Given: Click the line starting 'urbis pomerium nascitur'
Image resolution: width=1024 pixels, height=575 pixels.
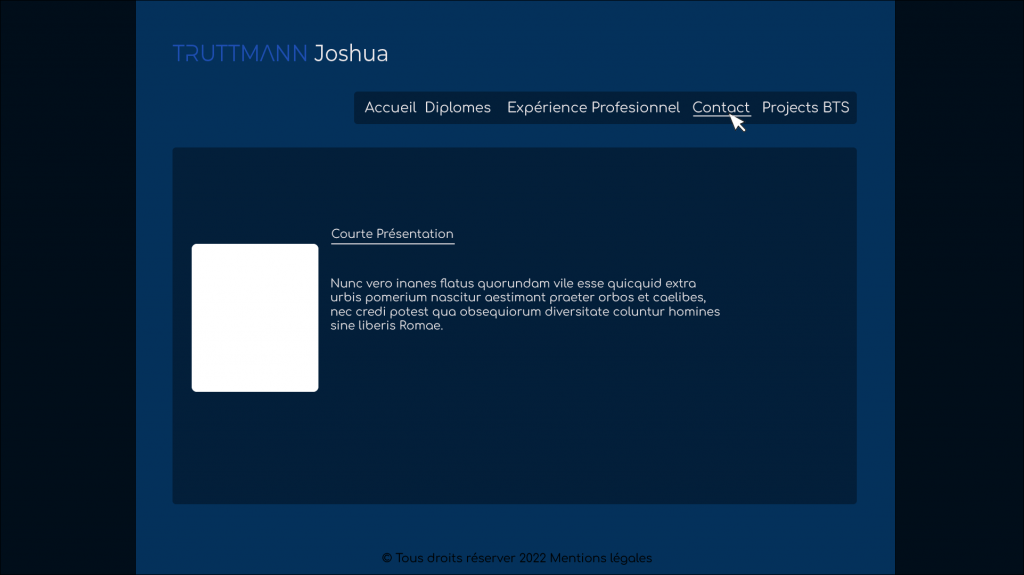Looking at the screenshot, I should pos(518,298).
